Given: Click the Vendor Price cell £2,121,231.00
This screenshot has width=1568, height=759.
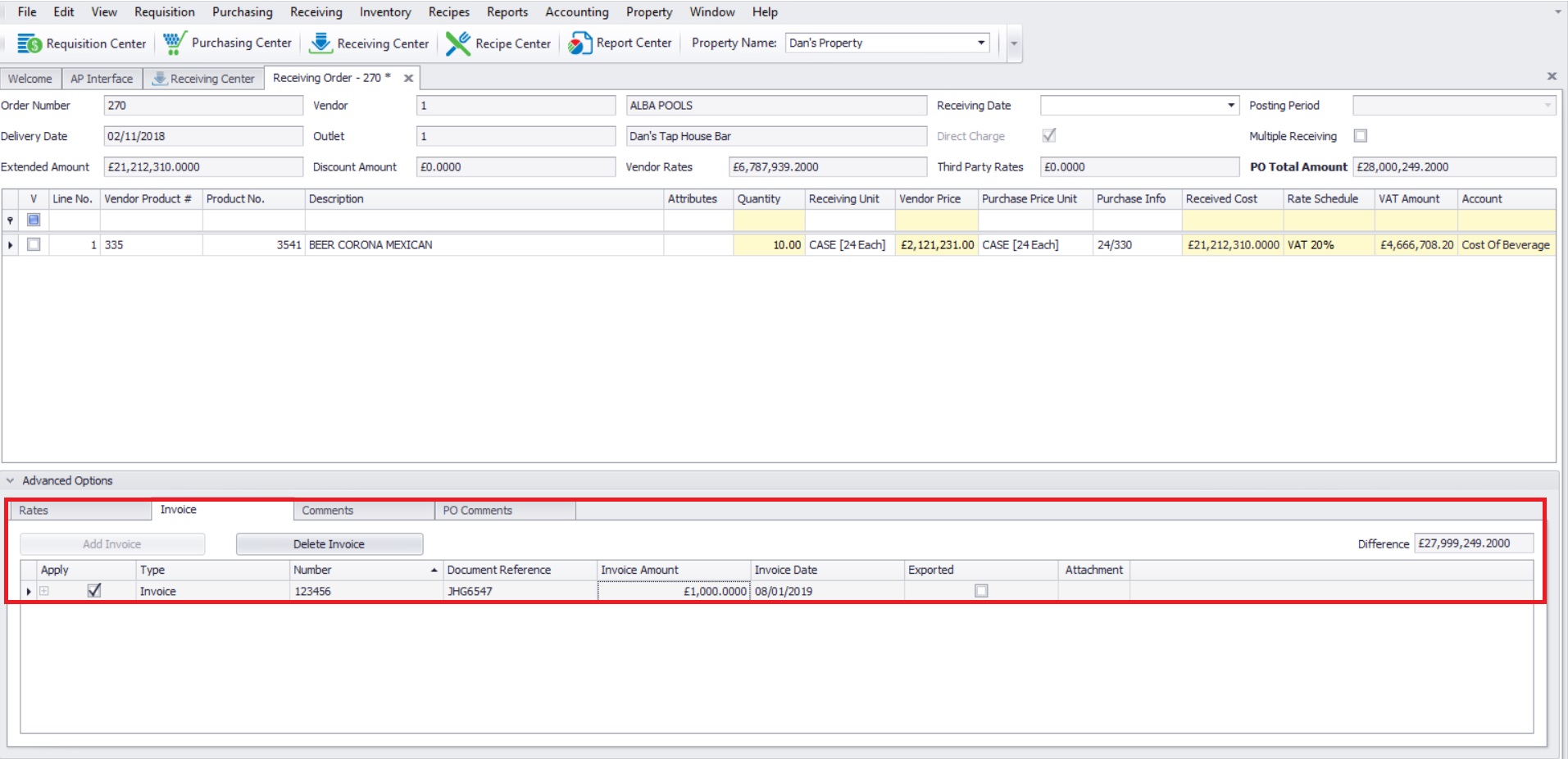Looking at the screenshot, I should point(936,244).
